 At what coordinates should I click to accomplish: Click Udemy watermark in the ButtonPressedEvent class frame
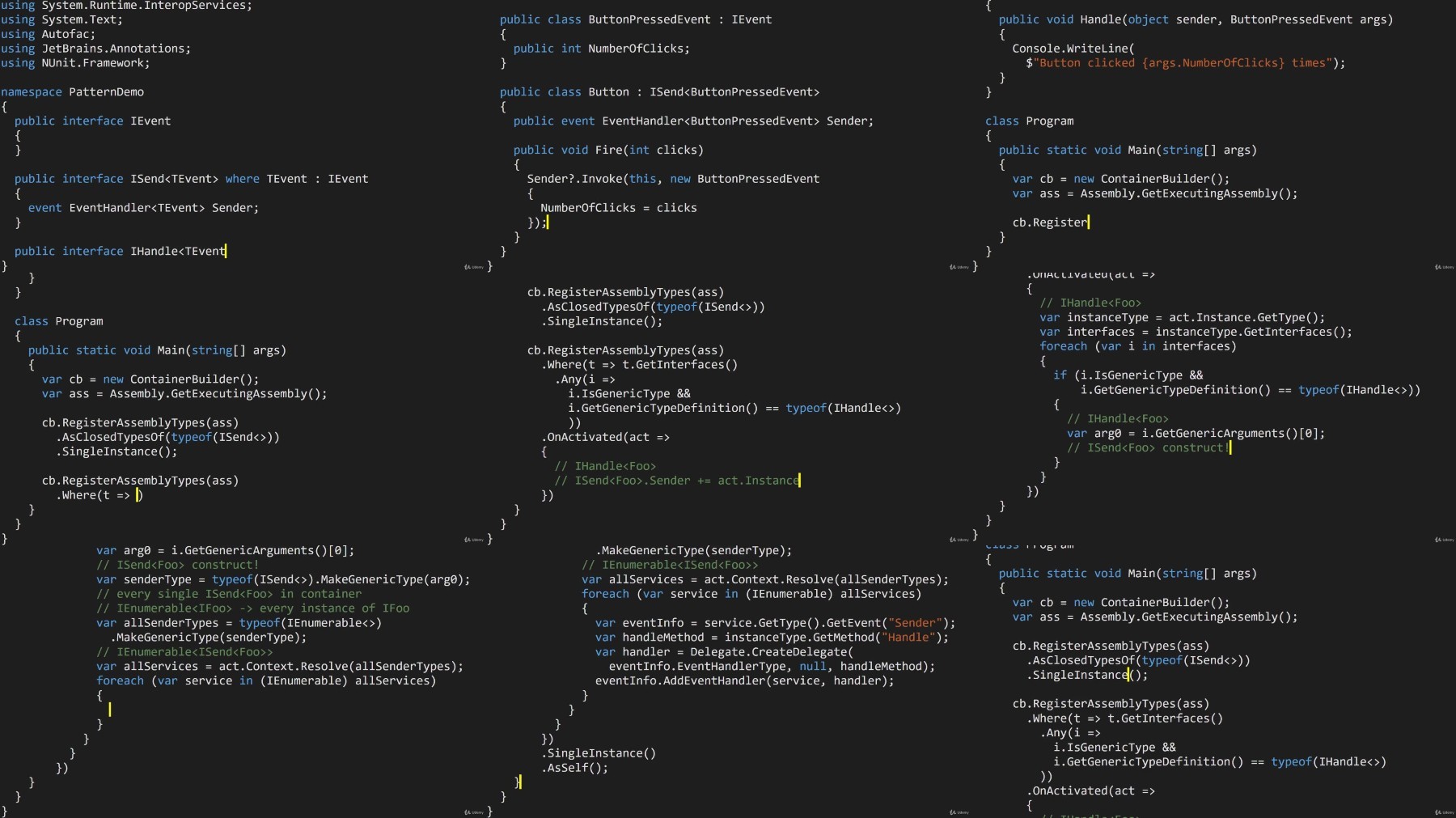pos(959,267)
